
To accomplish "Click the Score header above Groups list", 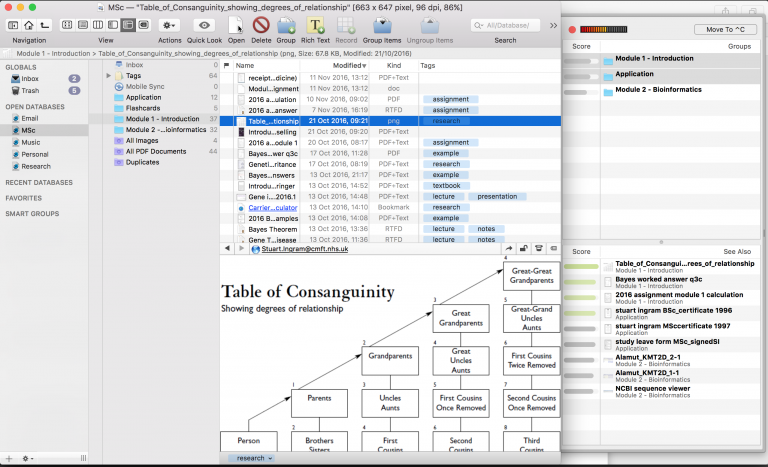I will pyautogui.click(x=581, y=46).
